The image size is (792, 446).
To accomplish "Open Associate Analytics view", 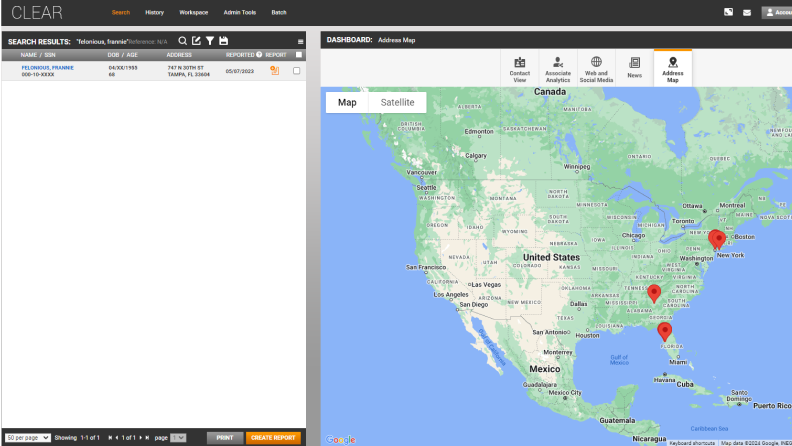I will tap(558, 68).
